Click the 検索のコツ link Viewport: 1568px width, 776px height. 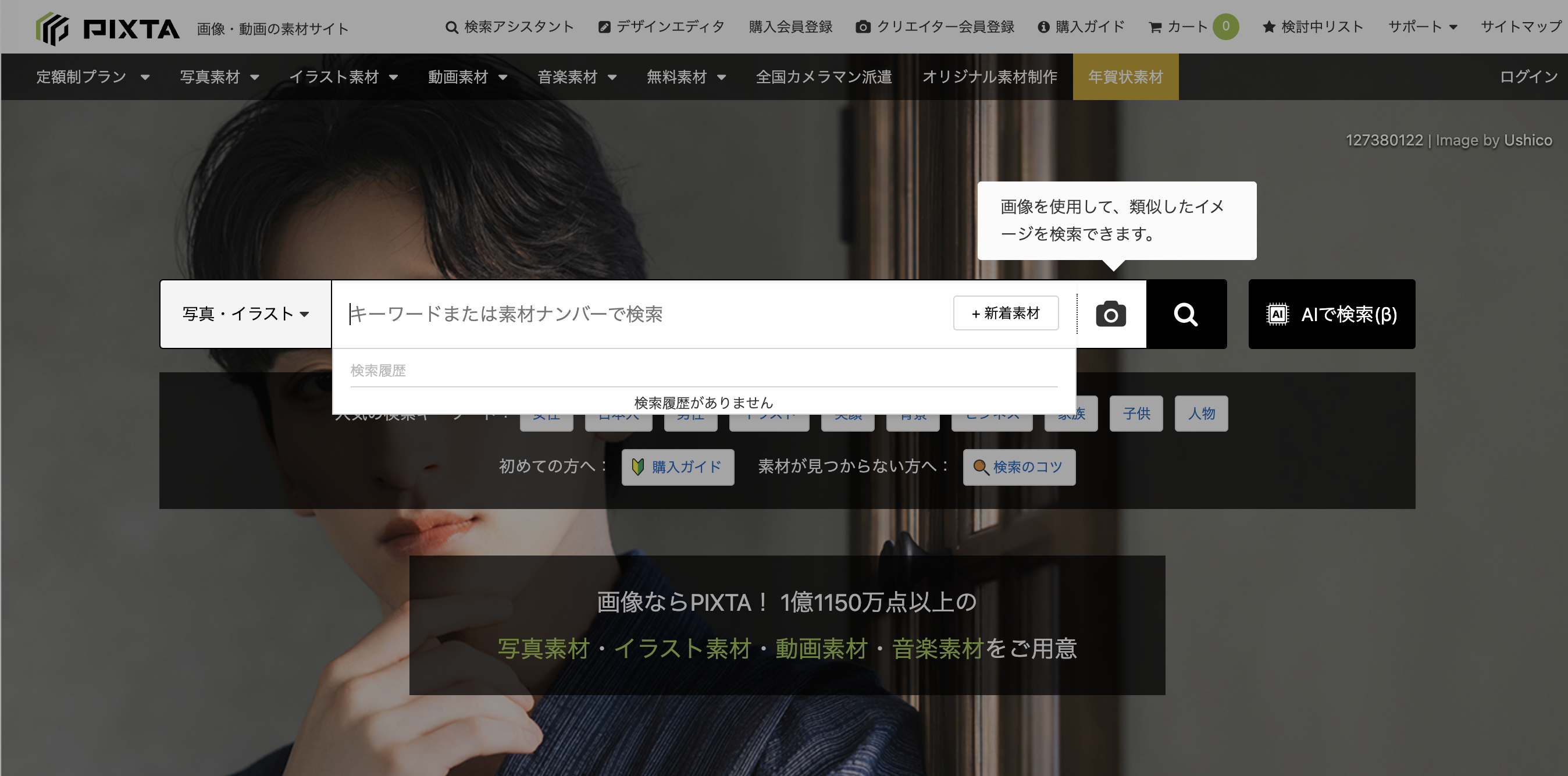pyautogui.click(x=1018, y=467)
